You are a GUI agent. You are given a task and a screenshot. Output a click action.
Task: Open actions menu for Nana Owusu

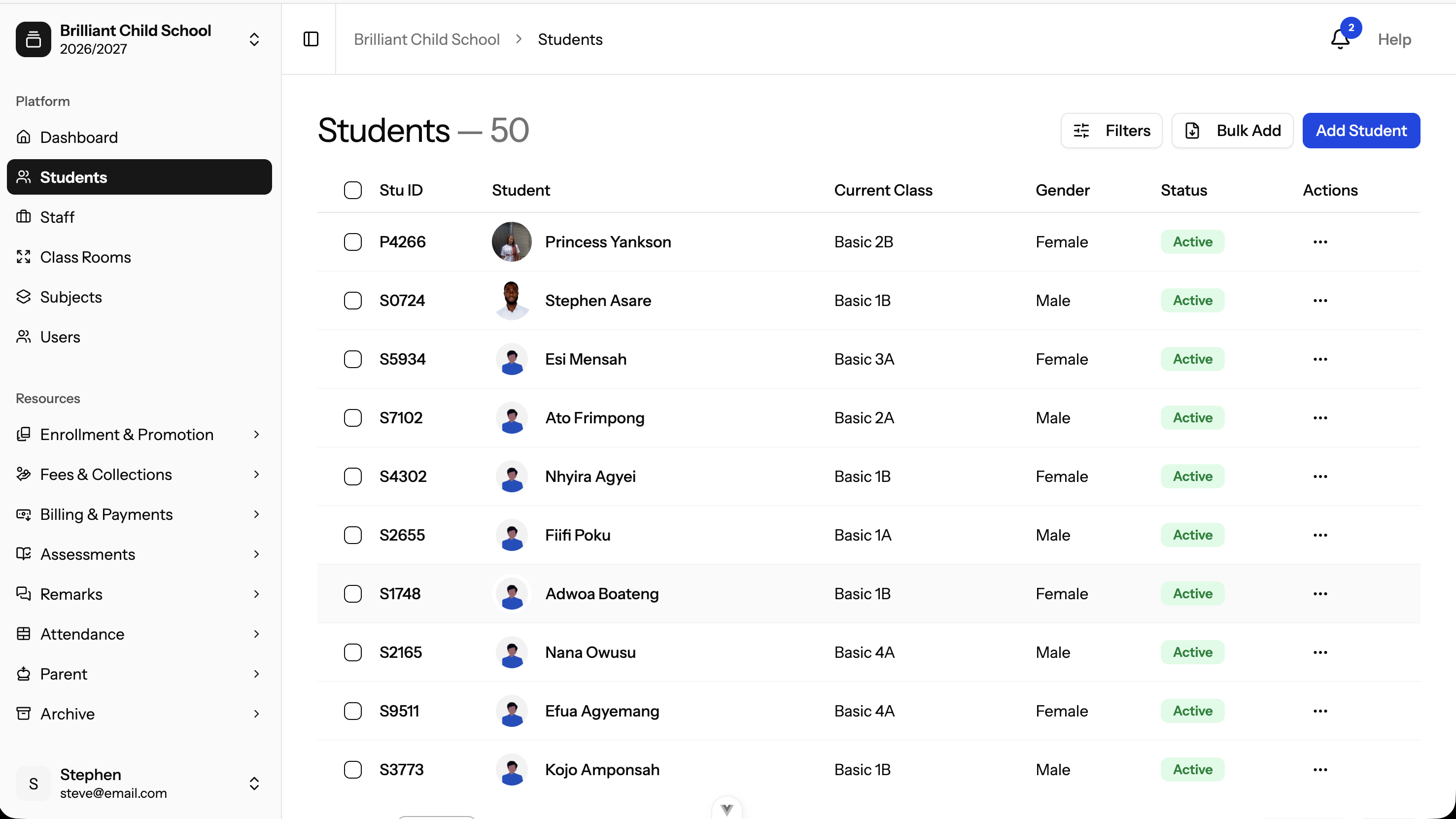click(1320, 652)
